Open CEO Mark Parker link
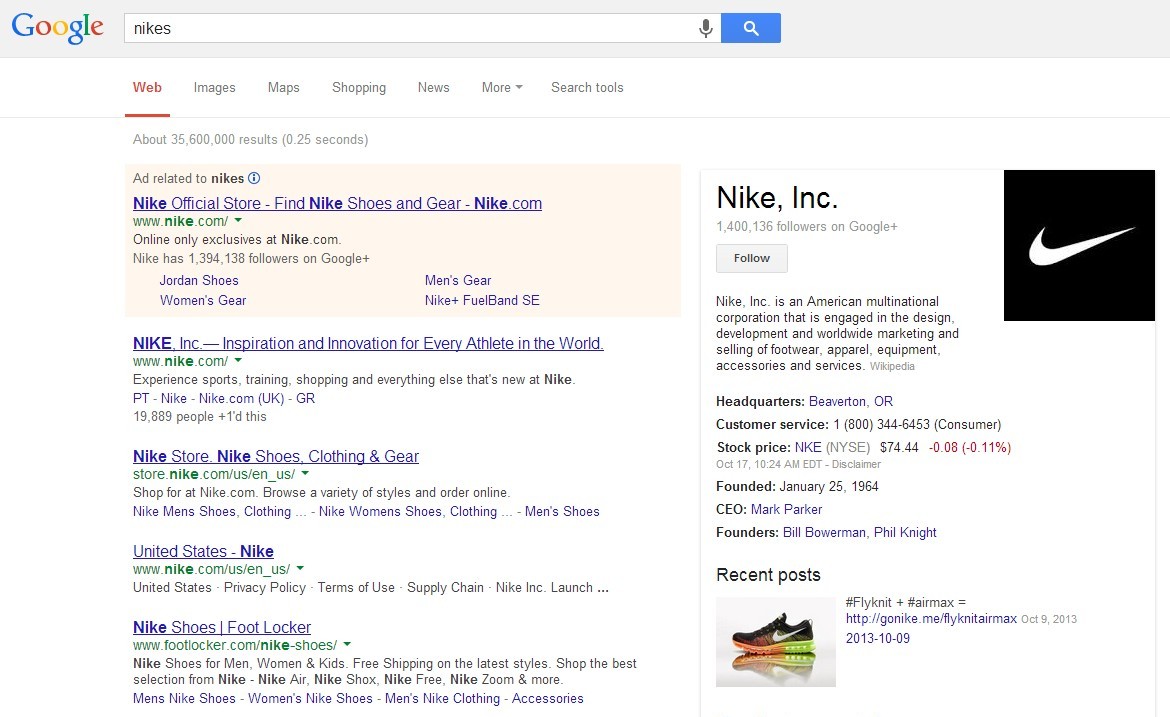This screenshot has width=1170, height=717. point(786,510)
